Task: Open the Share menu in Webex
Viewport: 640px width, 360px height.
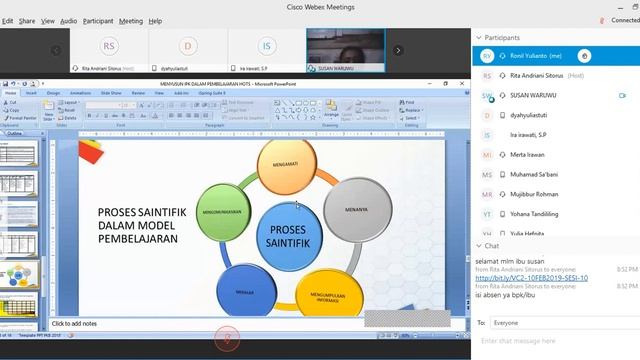Action: point(27,21)
